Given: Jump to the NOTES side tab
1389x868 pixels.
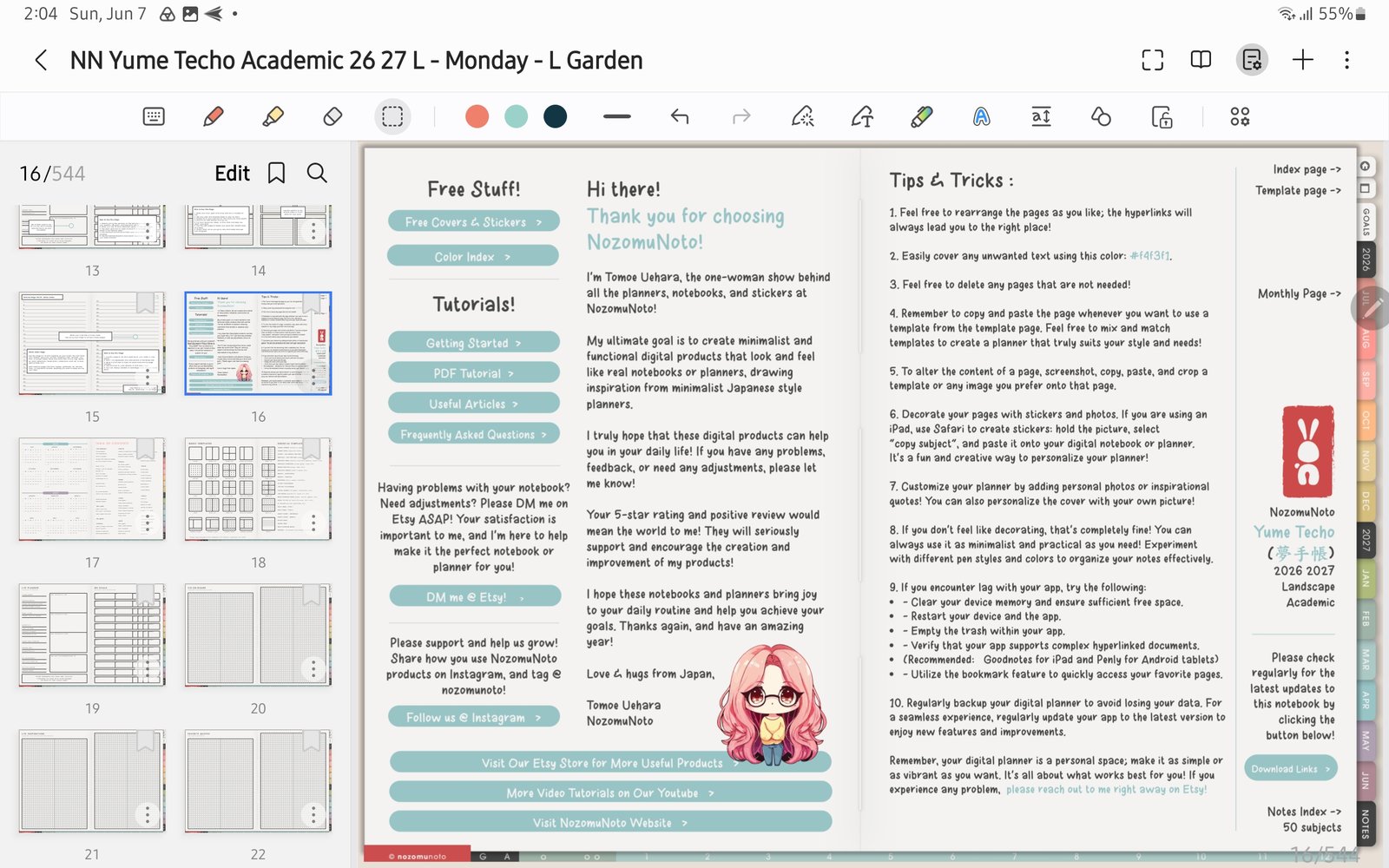Looking at the screenshot, I should tap(1366, 823).
